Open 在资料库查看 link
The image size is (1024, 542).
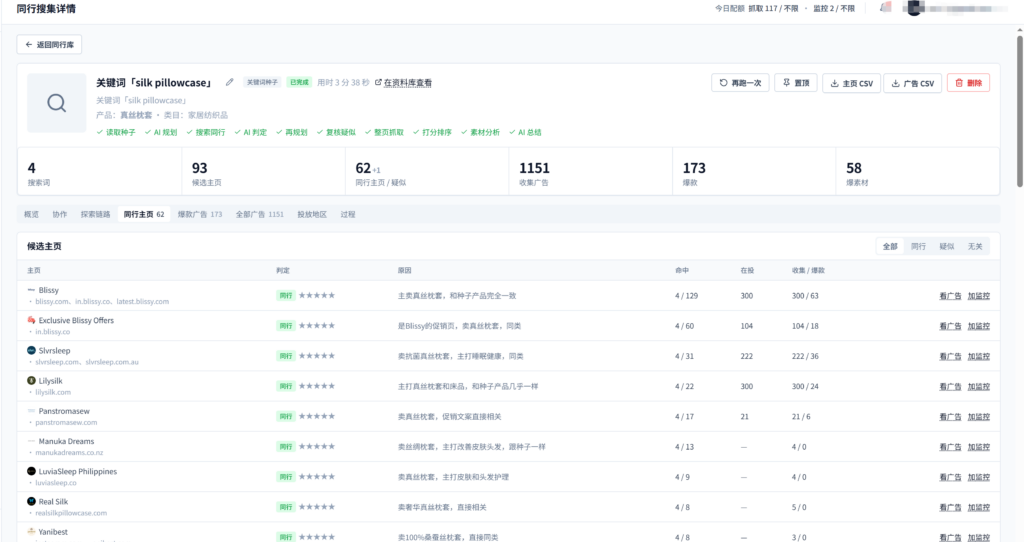(x=403, y=82)
